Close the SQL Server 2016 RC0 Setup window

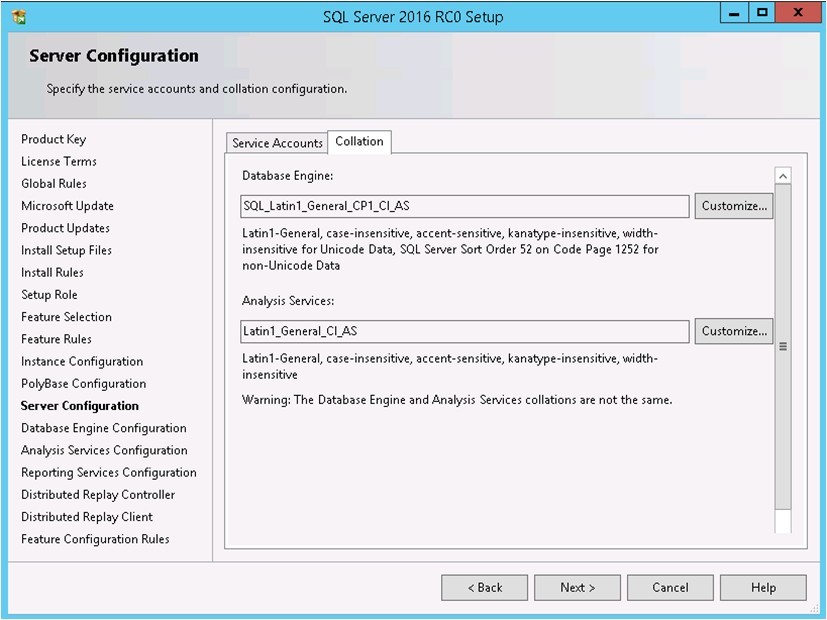click(797, 13)
